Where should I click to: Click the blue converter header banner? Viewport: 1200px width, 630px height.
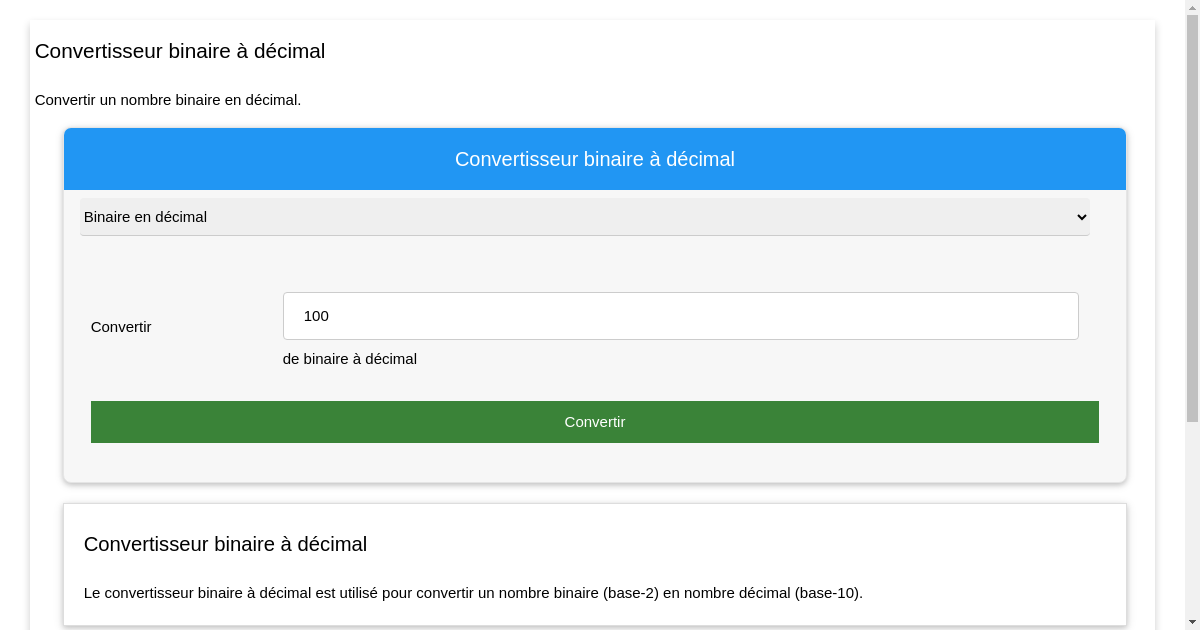pos(595,158)
